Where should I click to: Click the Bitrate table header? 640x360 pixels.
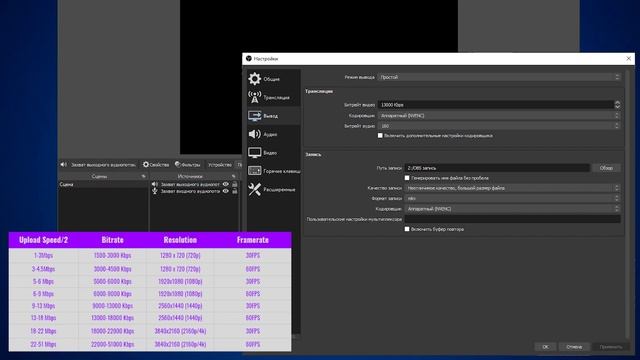(x=112, y=240)
